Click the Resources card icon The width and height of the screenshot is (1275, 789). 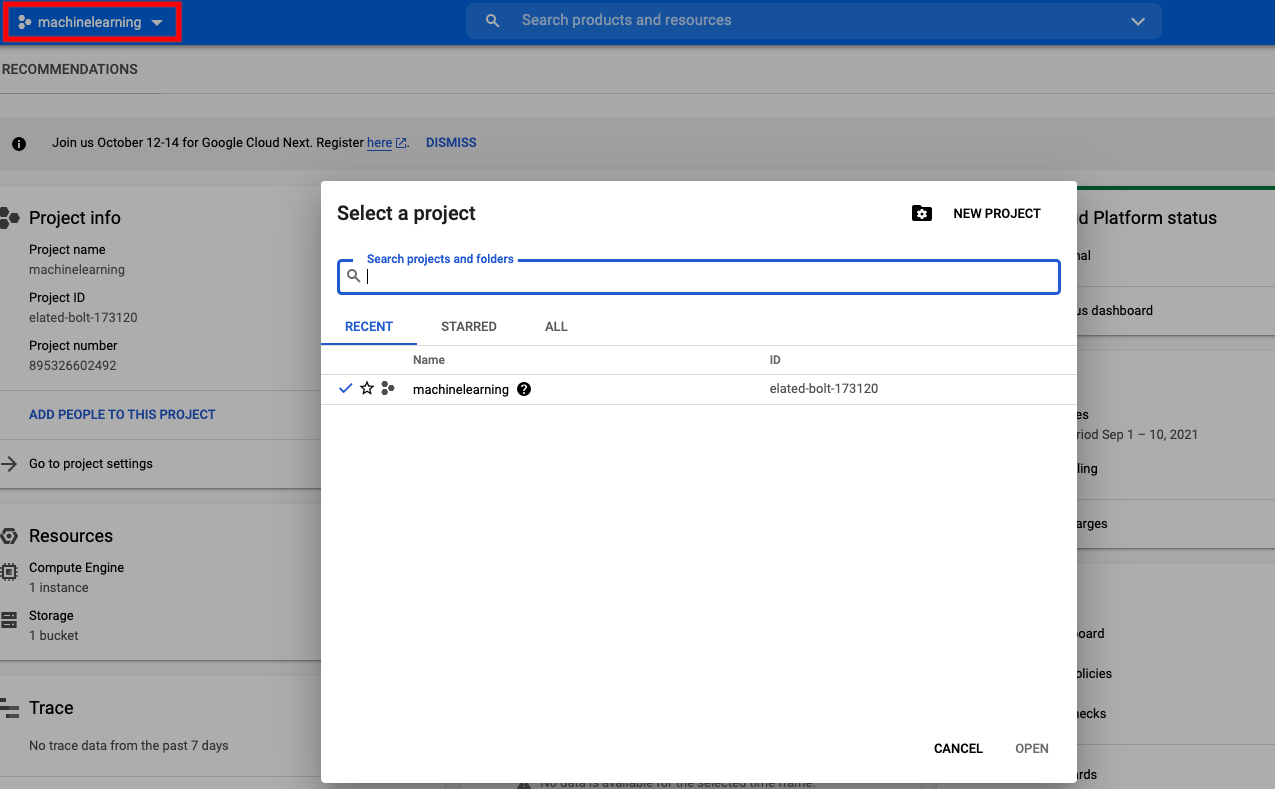pyautogui.click(x=9, y=535)
